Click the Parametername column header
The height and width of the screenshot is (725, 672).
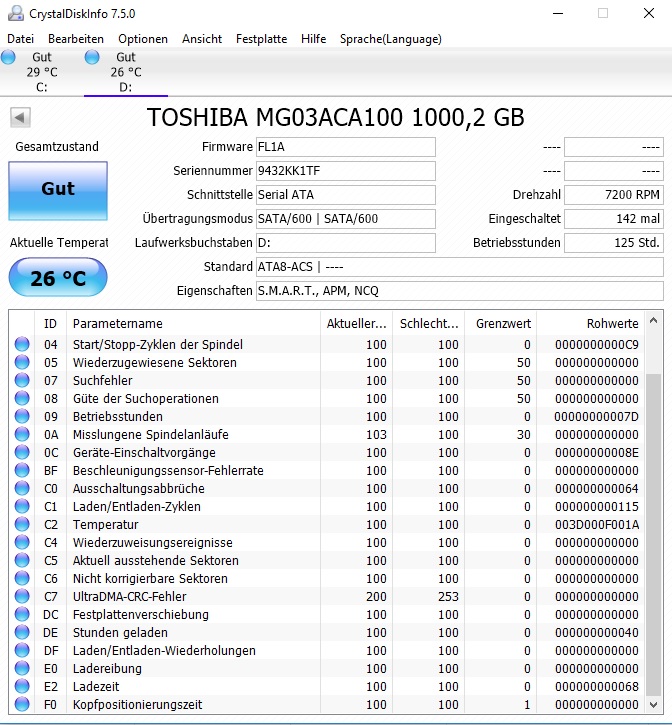193,324
